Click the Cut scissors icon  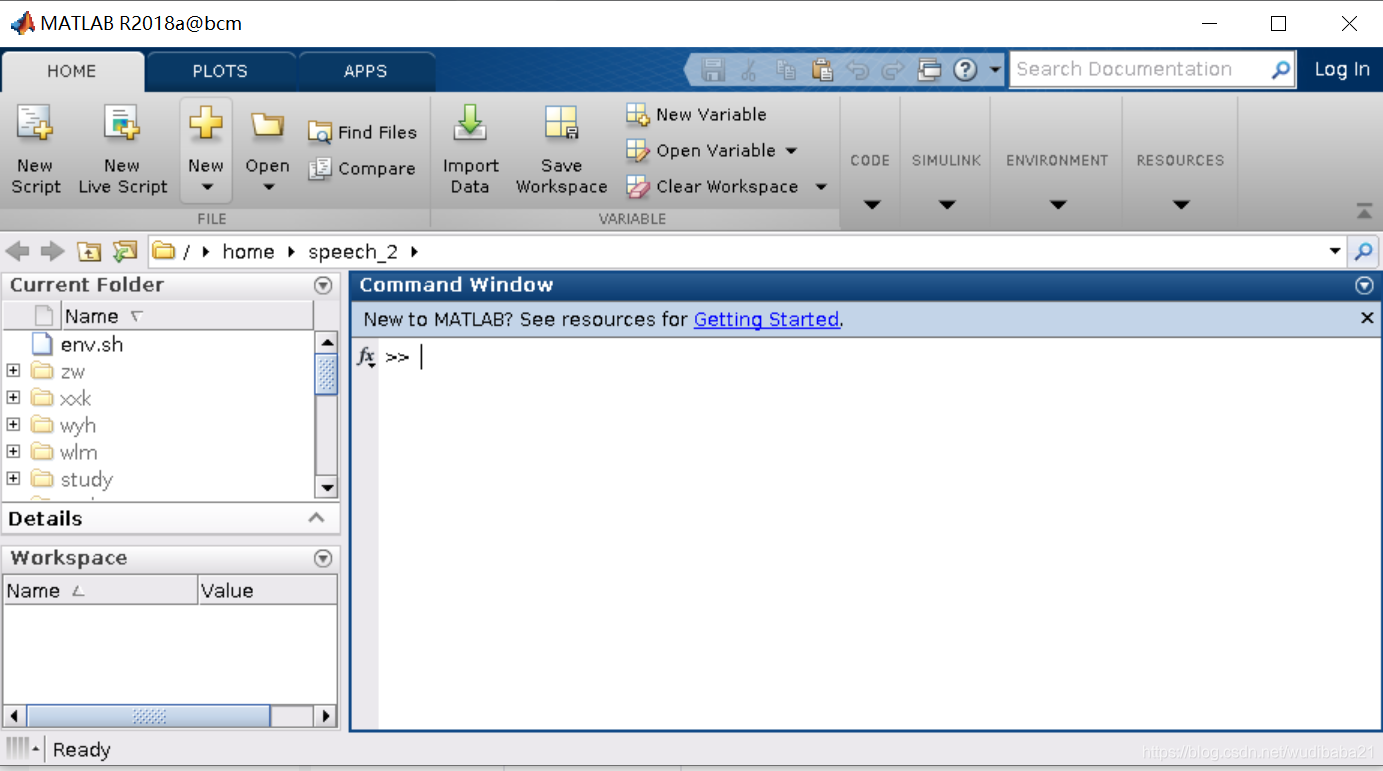tap(749, 70)
